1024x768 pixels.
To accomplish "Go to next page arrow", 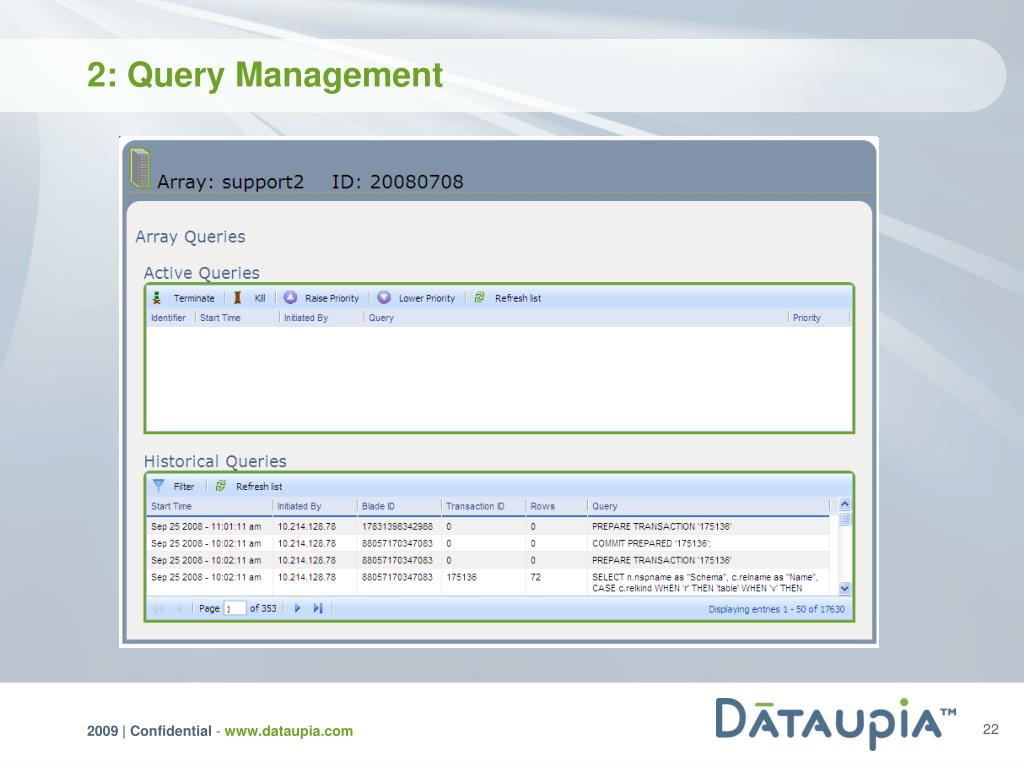I will [298, 608].
